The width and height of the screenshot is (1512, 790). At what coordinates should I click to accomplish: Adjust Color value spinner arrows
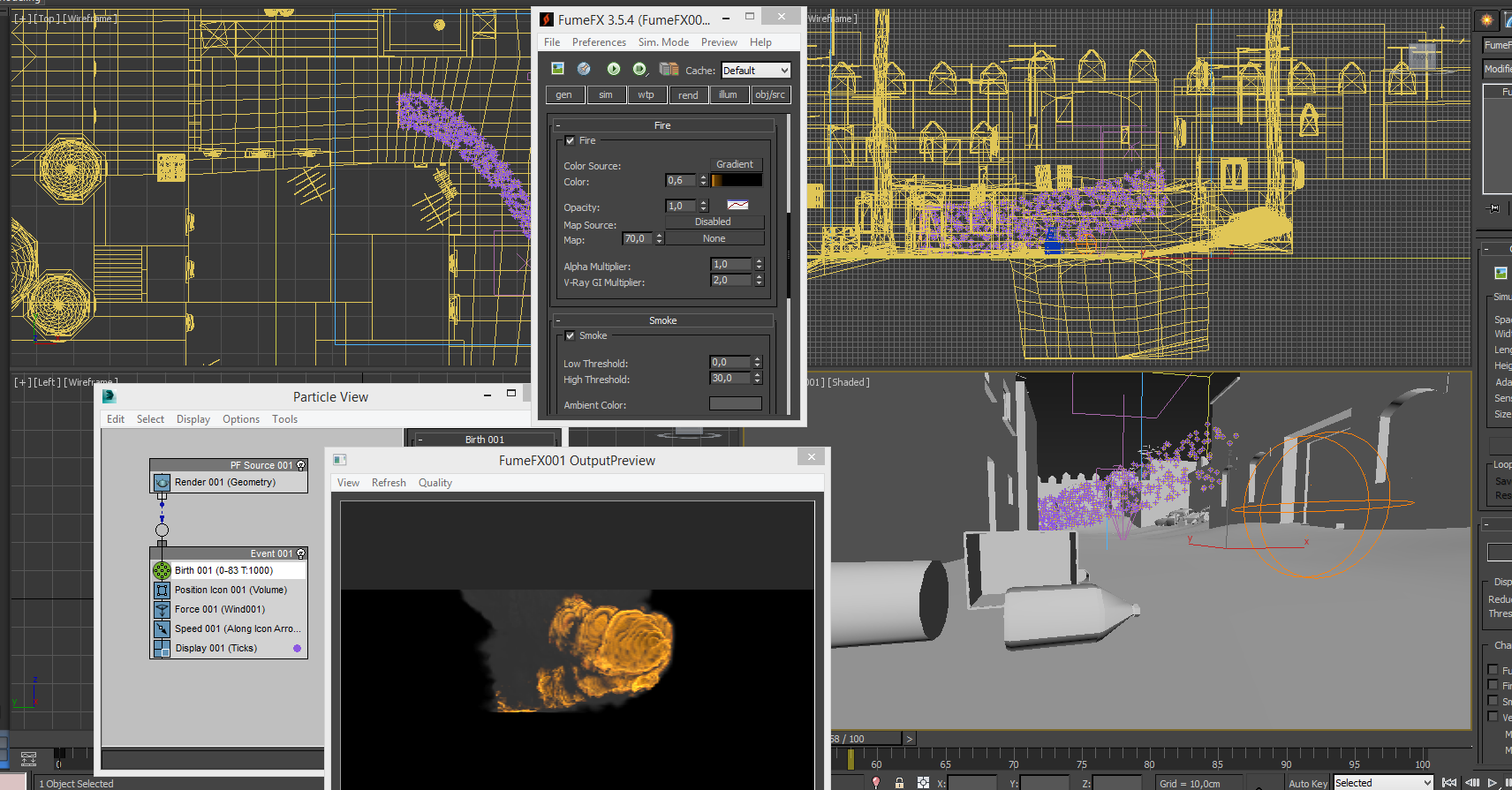[x=703, y=180]
